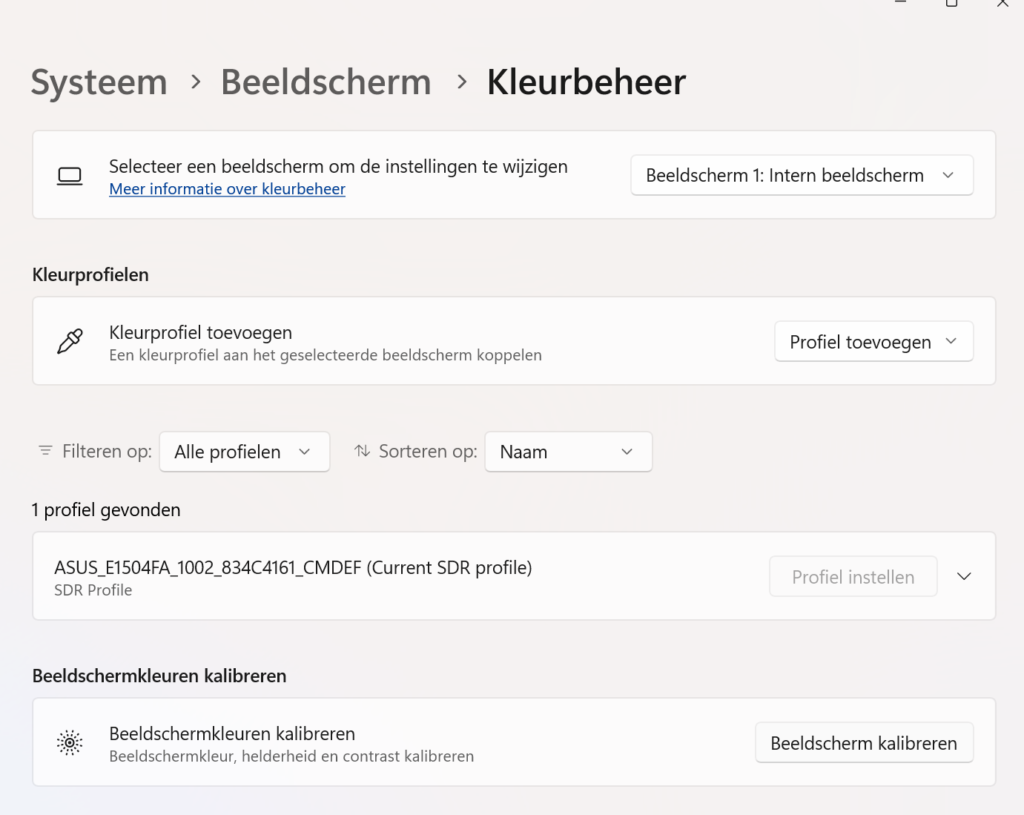The image size is (1024, 815).
Task: Click the sort arrows icon
Action: point(362,451)
